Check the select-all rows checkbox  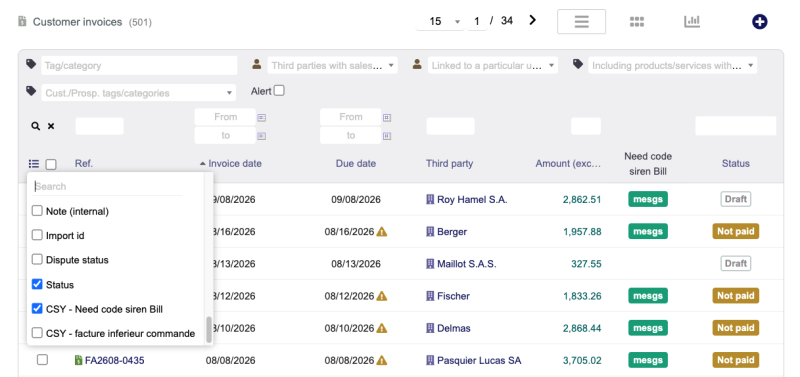pyautogui.click(x=51, y=164)
